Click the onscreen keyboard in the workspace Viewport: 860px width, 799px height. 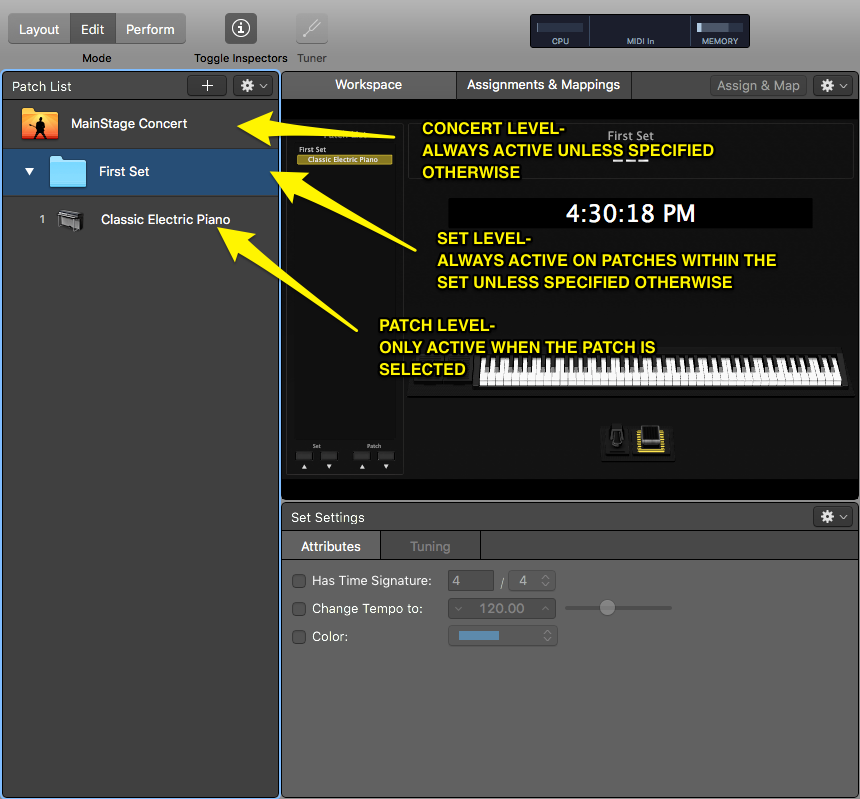(660, 371)
